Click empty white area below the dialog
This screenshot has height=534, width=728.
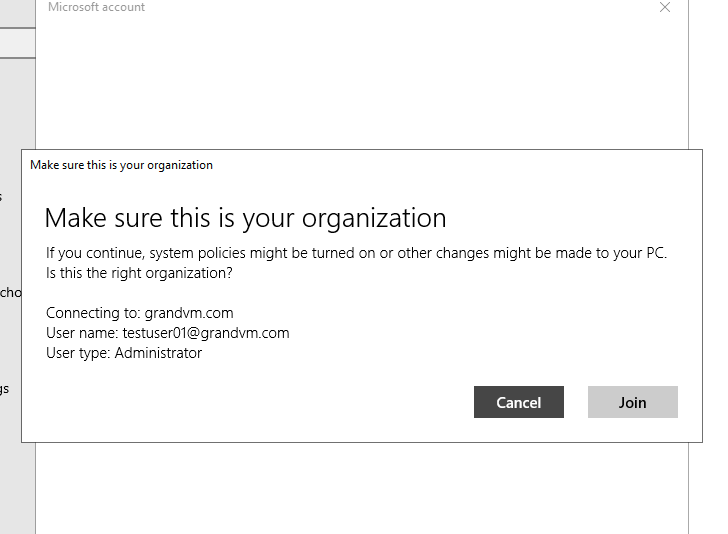pos(360,490)
